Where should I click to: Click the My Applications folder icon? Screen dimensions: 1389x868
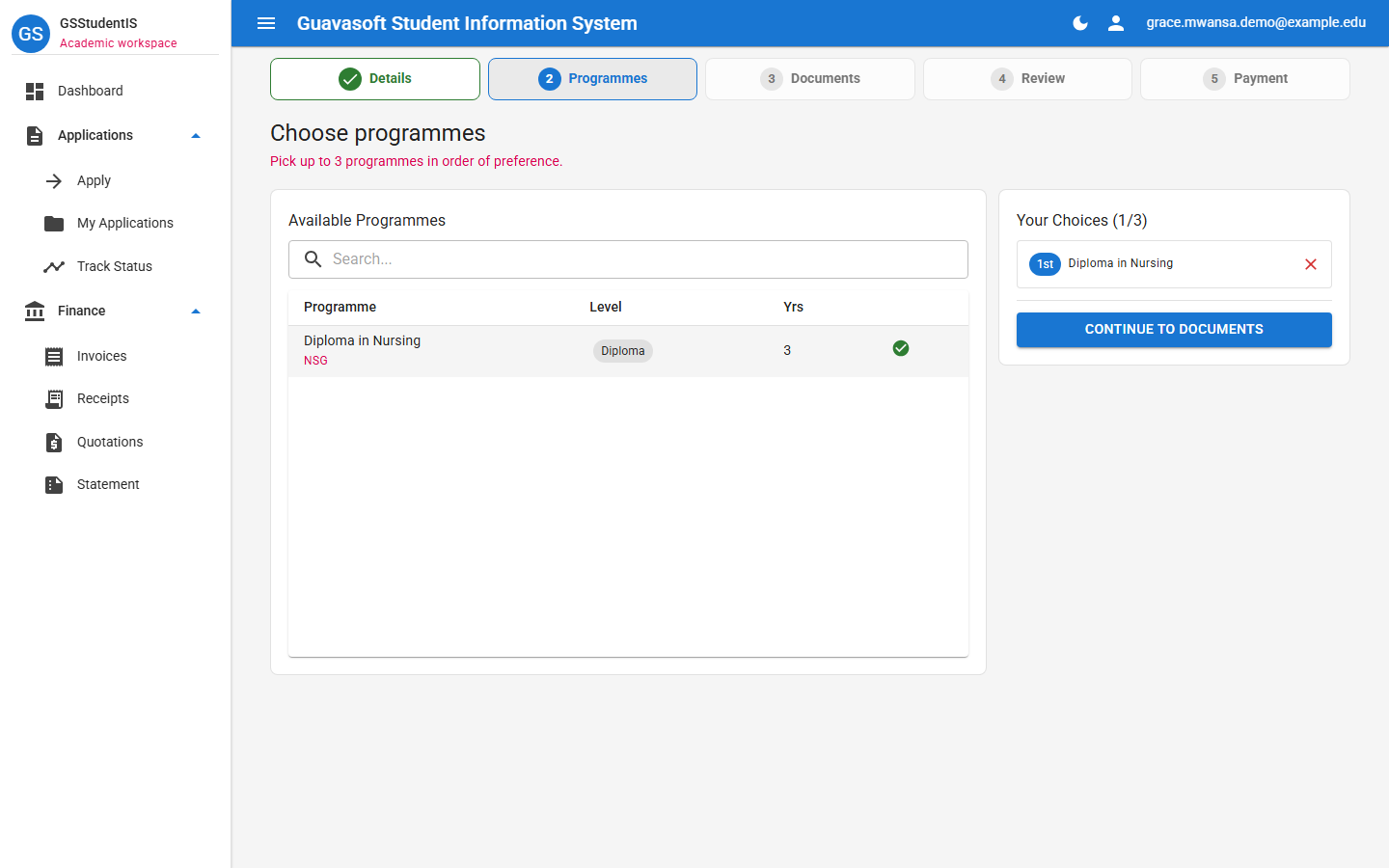pyautogui.click(x=54, y=224)
